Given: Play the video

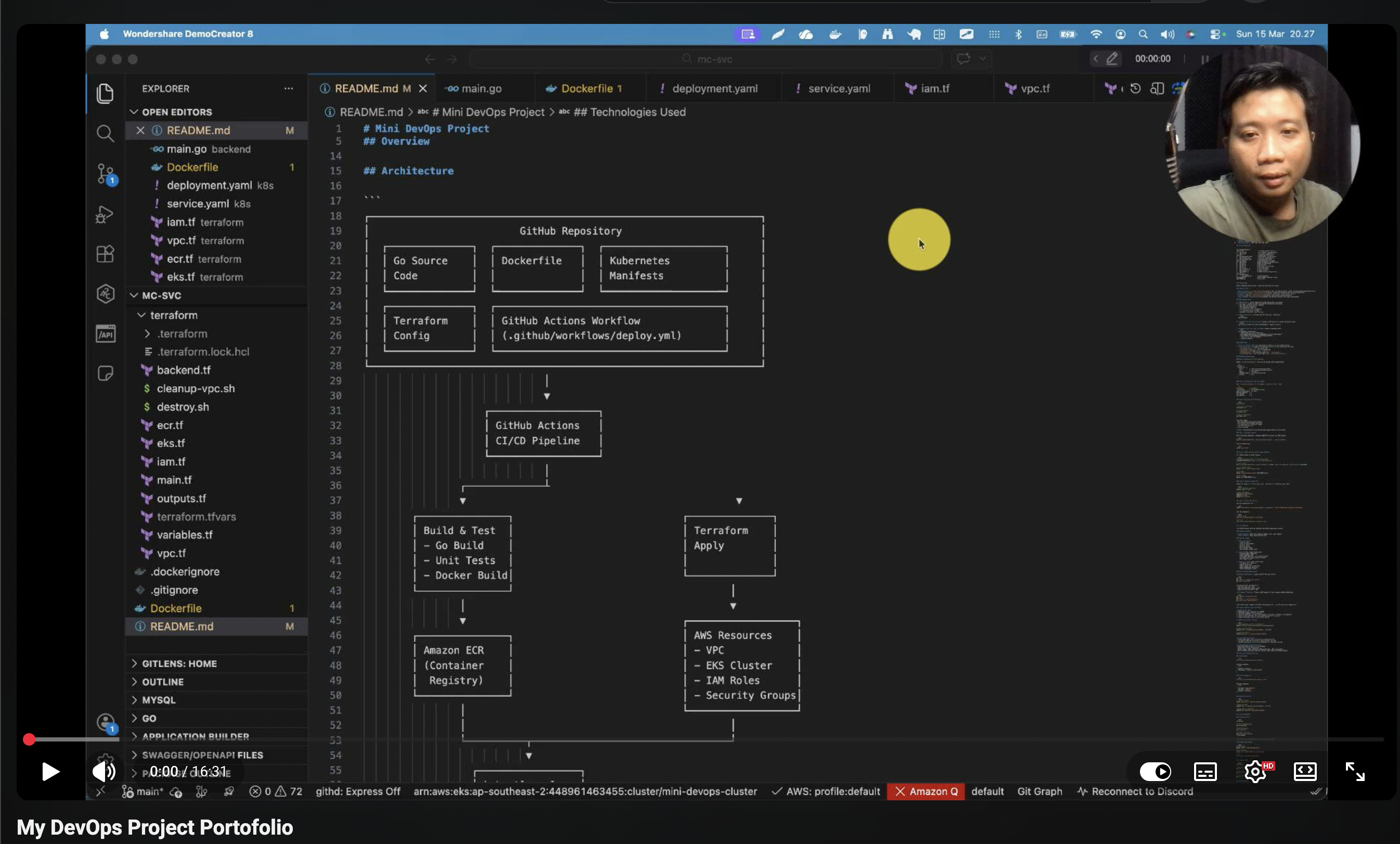Looking at the screenshot, I should click(x=50, y=771).
